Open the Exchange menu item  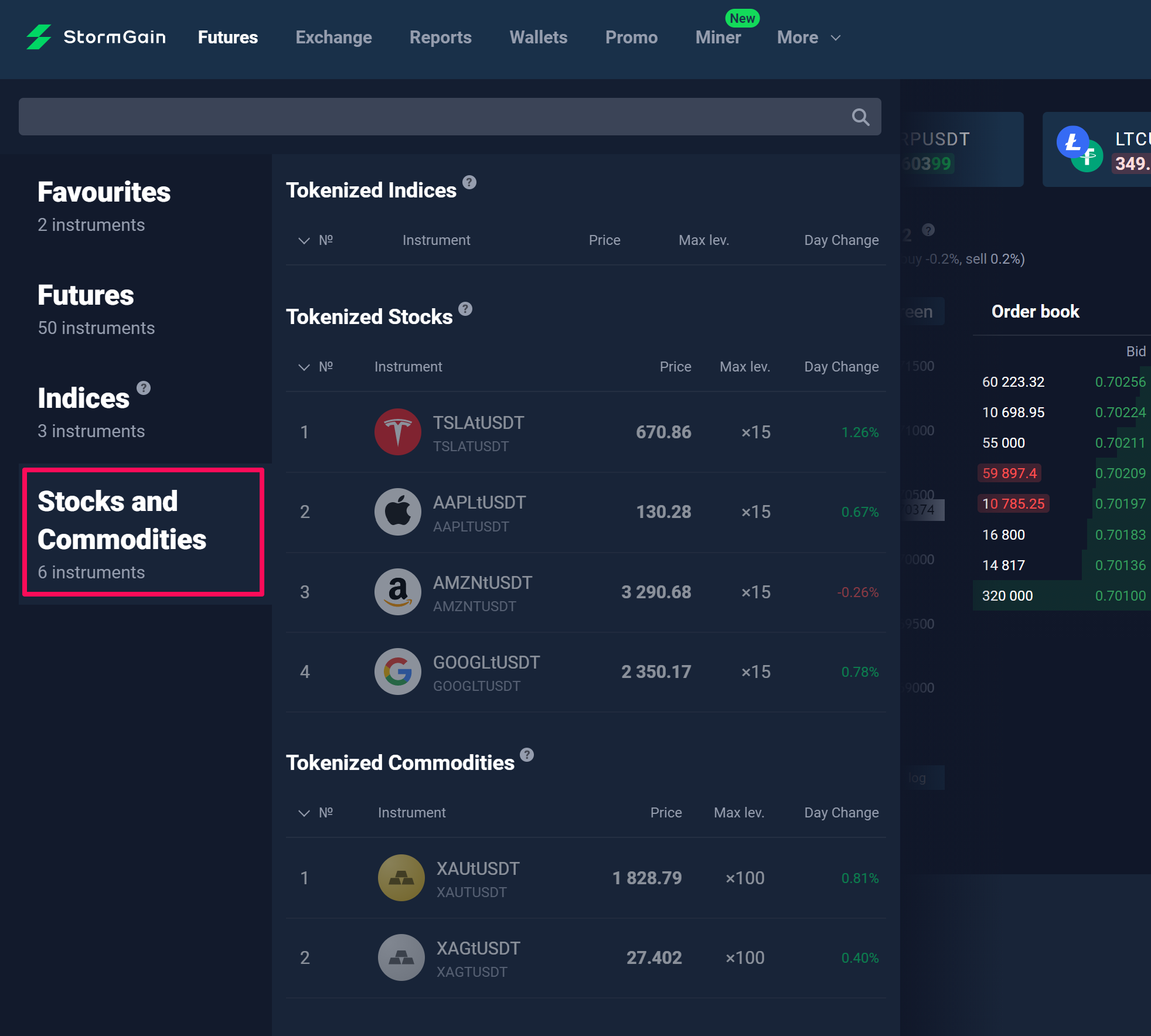tap(333, 38)
